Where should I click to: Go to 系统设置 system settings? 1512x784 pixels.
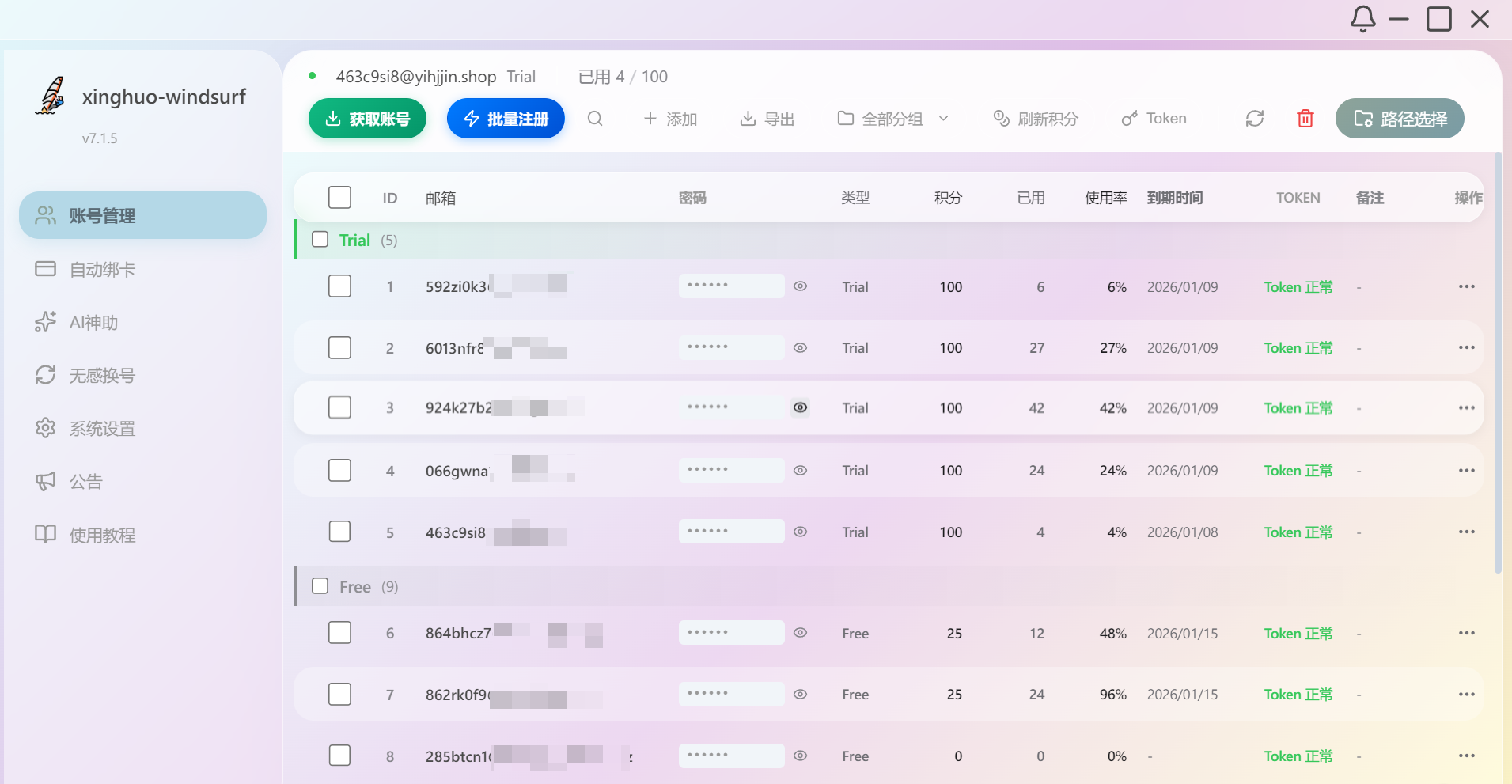(102, 428)
